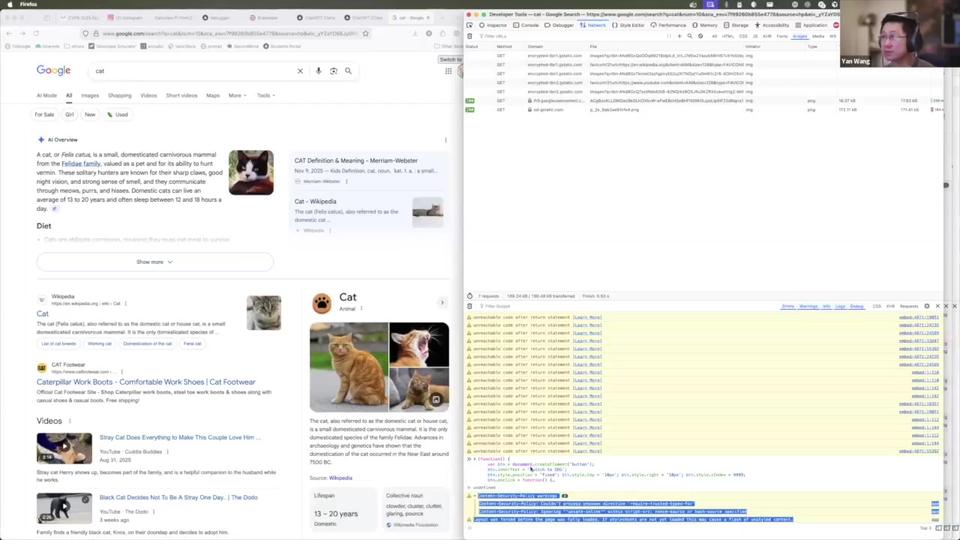The width and height of the screenshot is (960, 540).
Task: Open the Memory tab
Action: (x=705, y=25)
